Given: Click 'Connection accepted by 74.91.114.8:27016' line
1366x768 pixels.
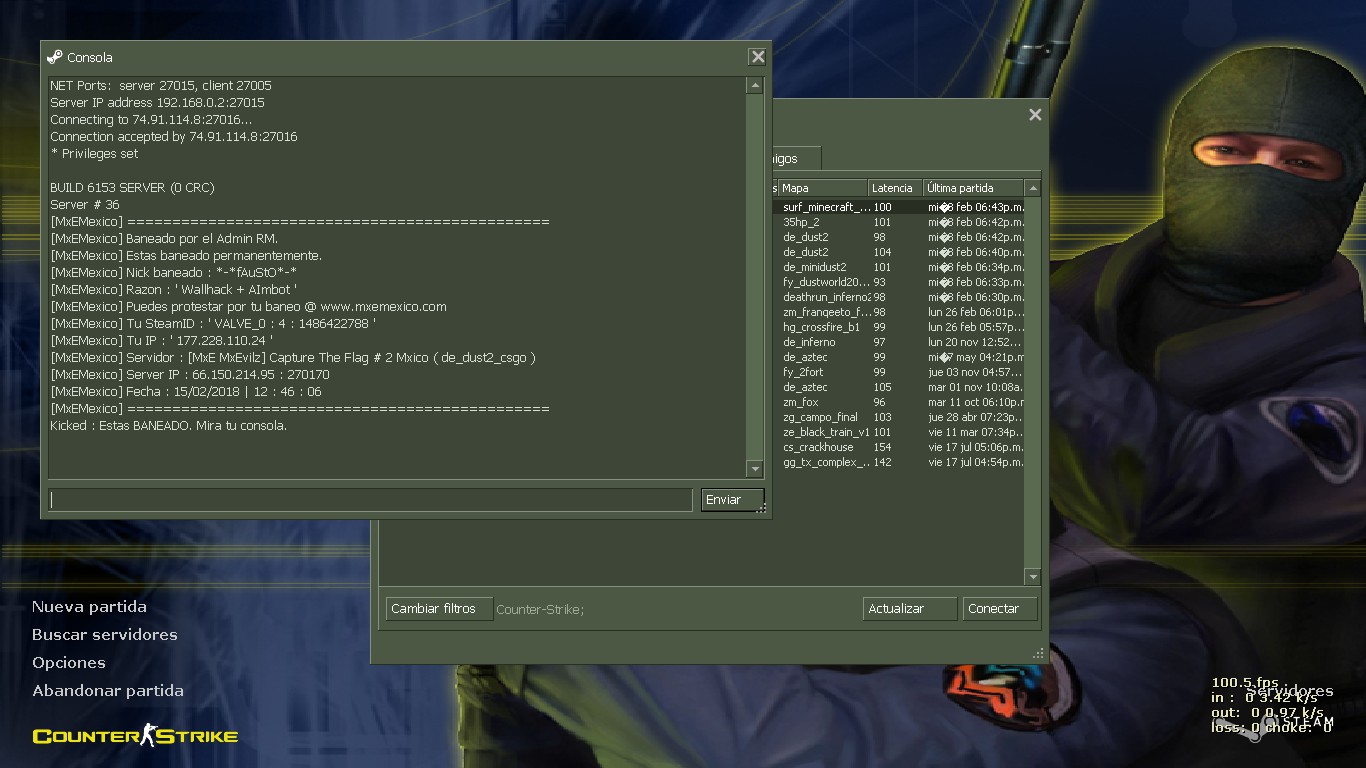Looking at the screenshot, I should (x=174, y=137).
